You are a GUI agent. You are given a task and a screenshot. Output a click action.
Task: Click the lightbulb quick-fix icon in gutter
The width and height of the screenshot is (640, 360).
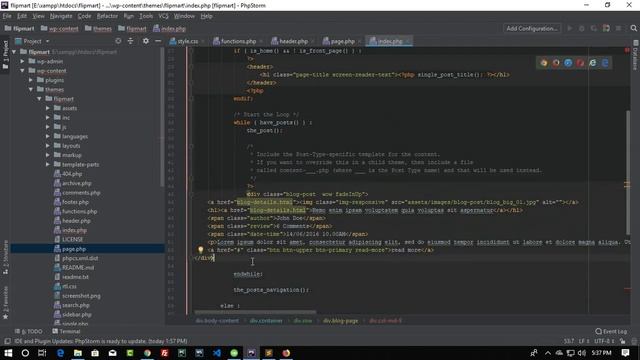(x=200, y=250)
